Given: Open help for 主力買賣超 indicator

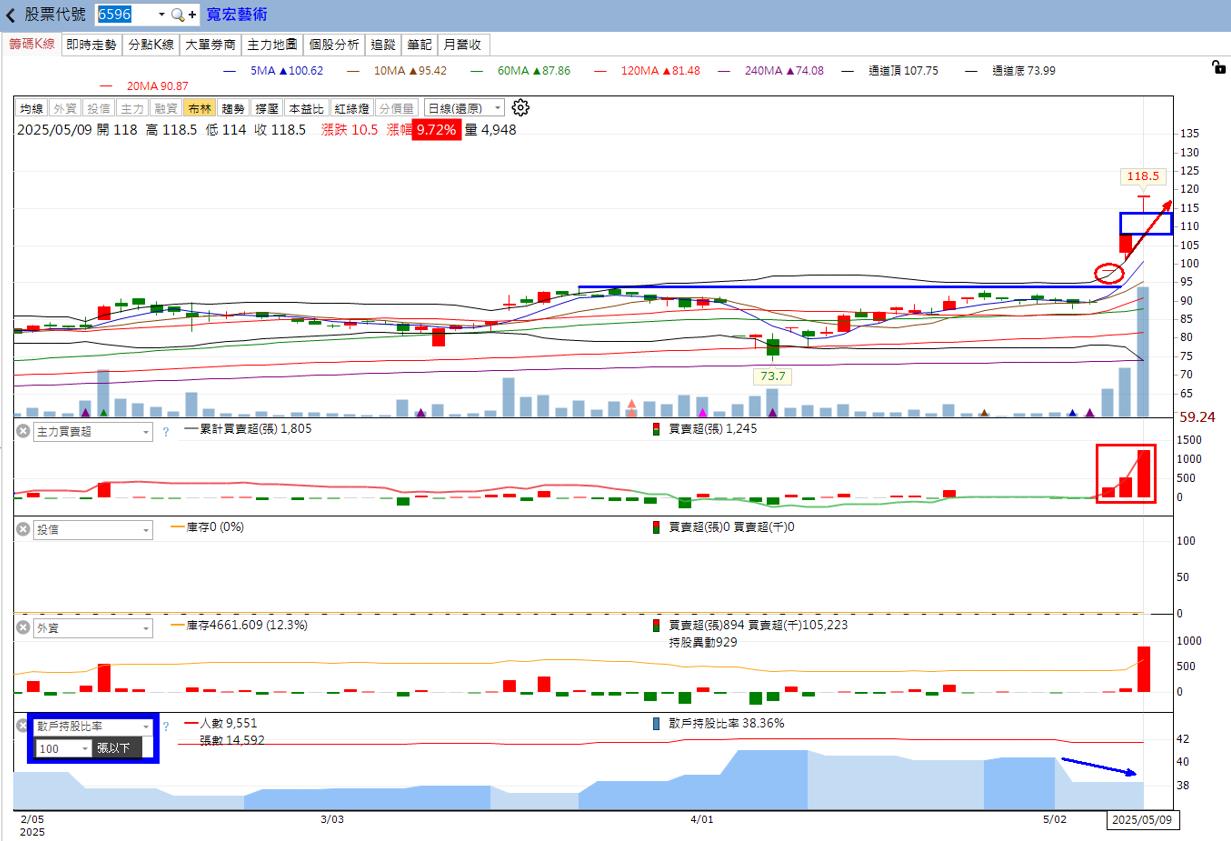Looking at the screenshot, I should 166,431.
